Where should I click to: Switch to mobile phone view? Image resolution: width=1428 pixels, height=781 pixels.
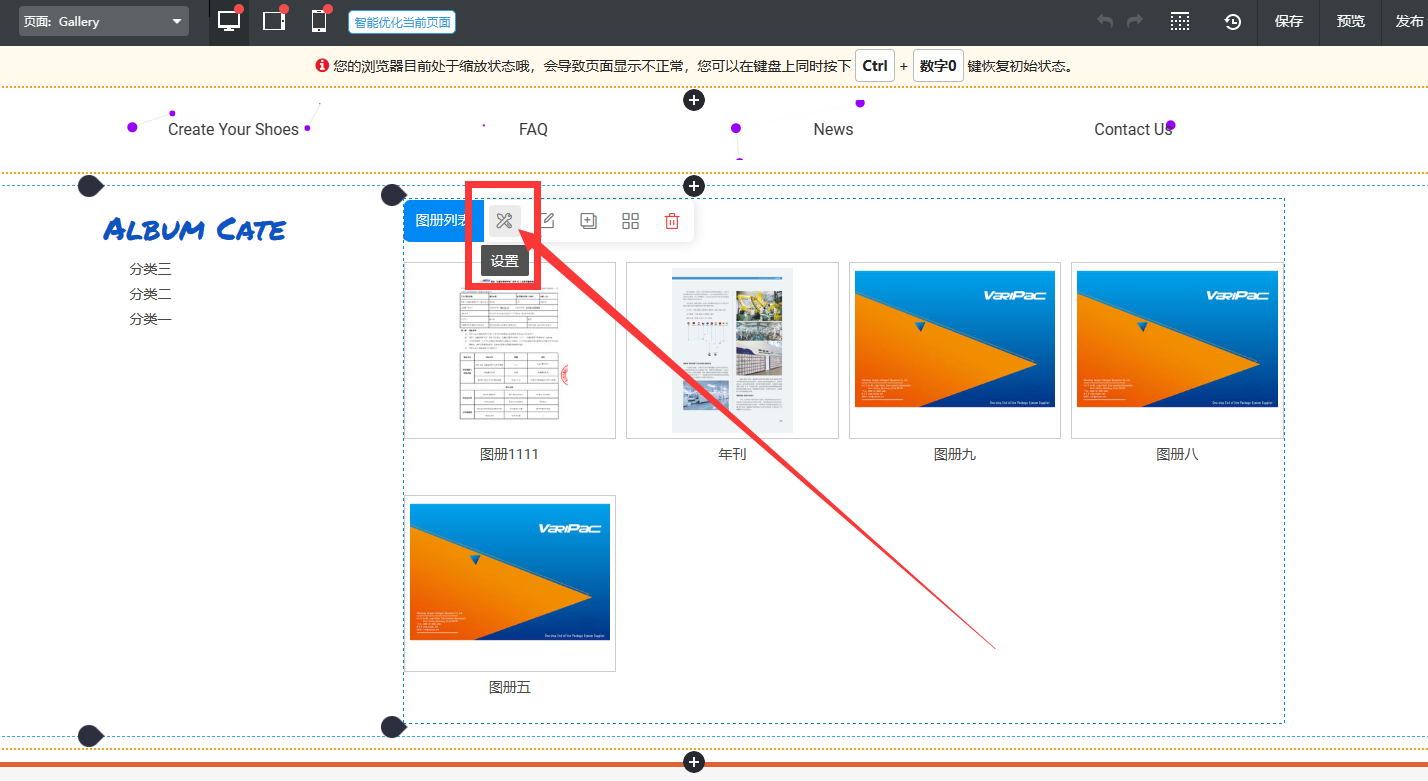tap(319, 21)
